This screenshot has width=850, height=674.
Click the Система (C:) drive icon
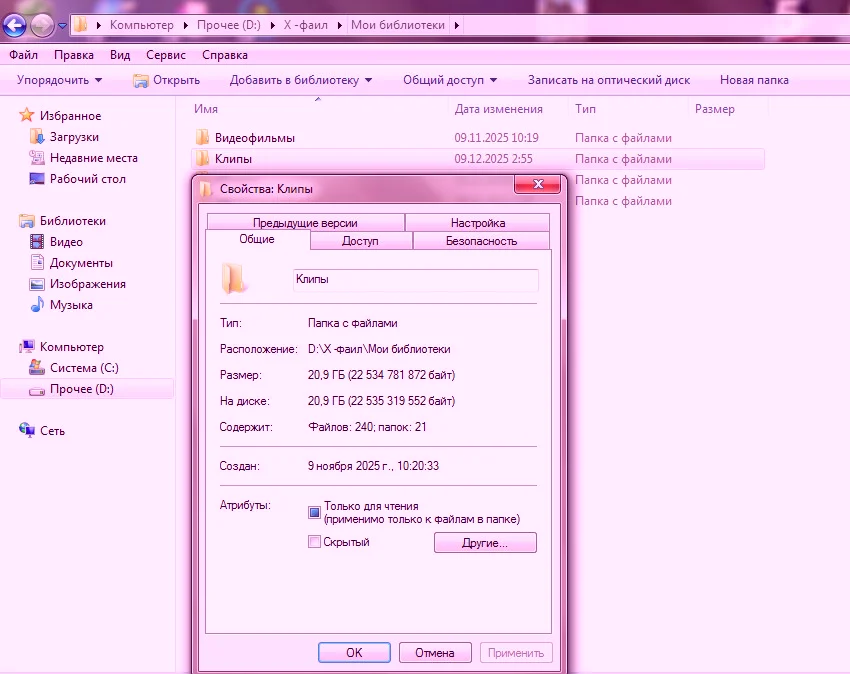point(37,368)
